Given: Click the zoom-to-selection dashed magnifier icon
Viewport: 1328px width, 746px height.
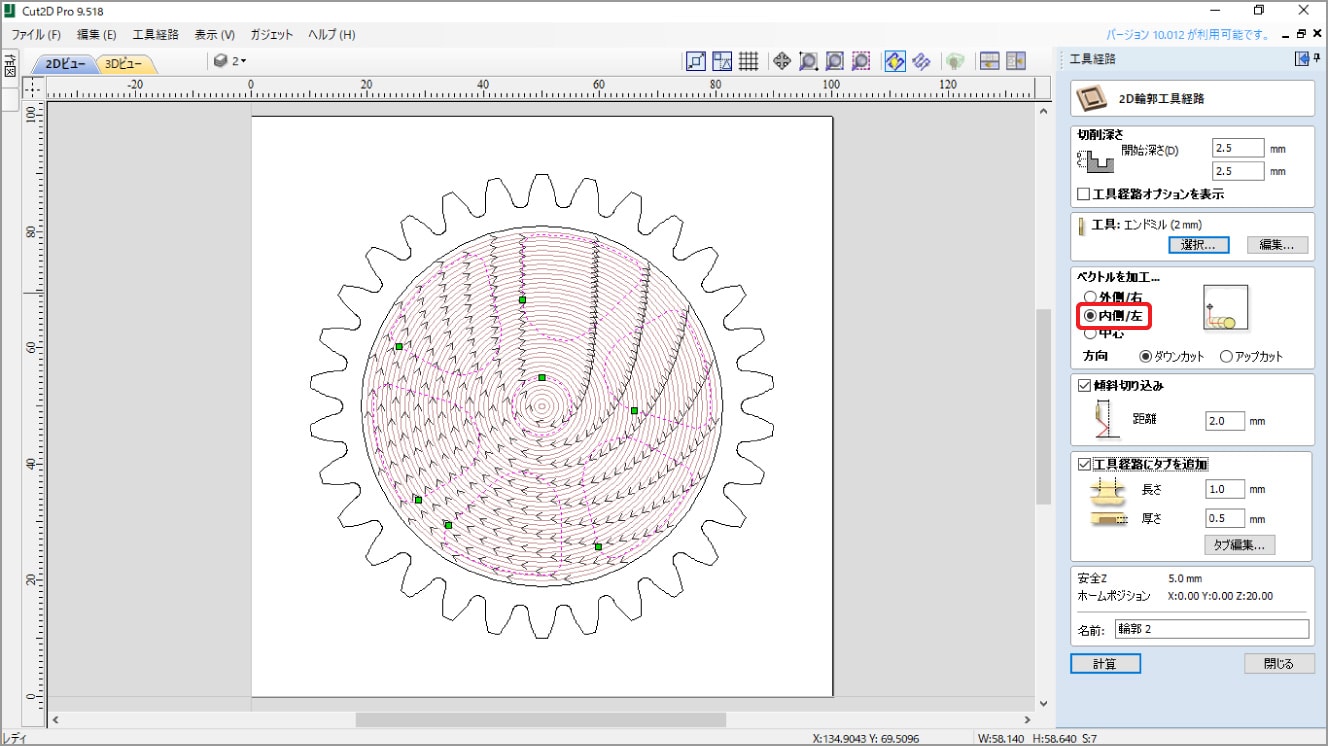Looking at the screenshot, I should coord(861,61).
